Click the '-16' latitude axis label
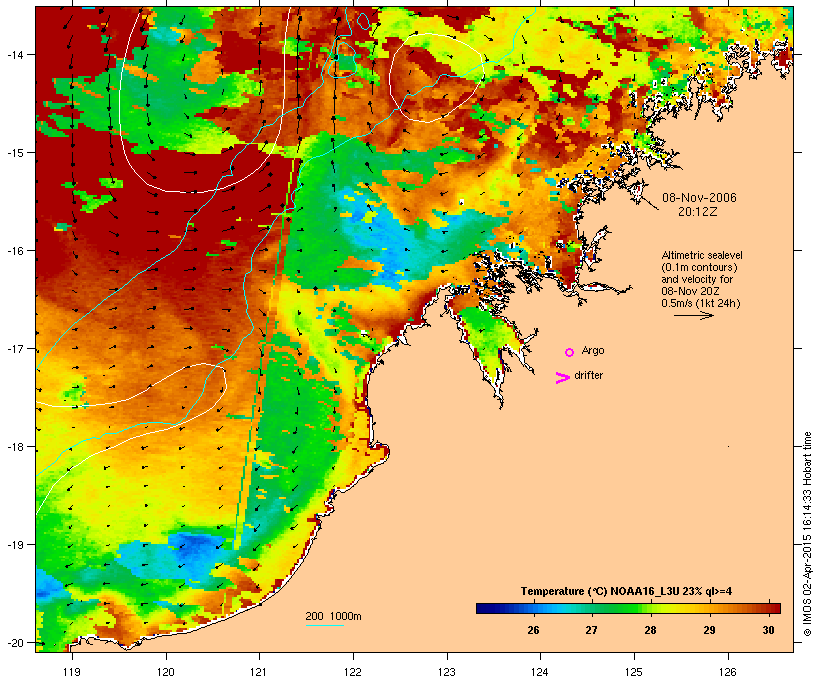 click(x=14, y=251)
